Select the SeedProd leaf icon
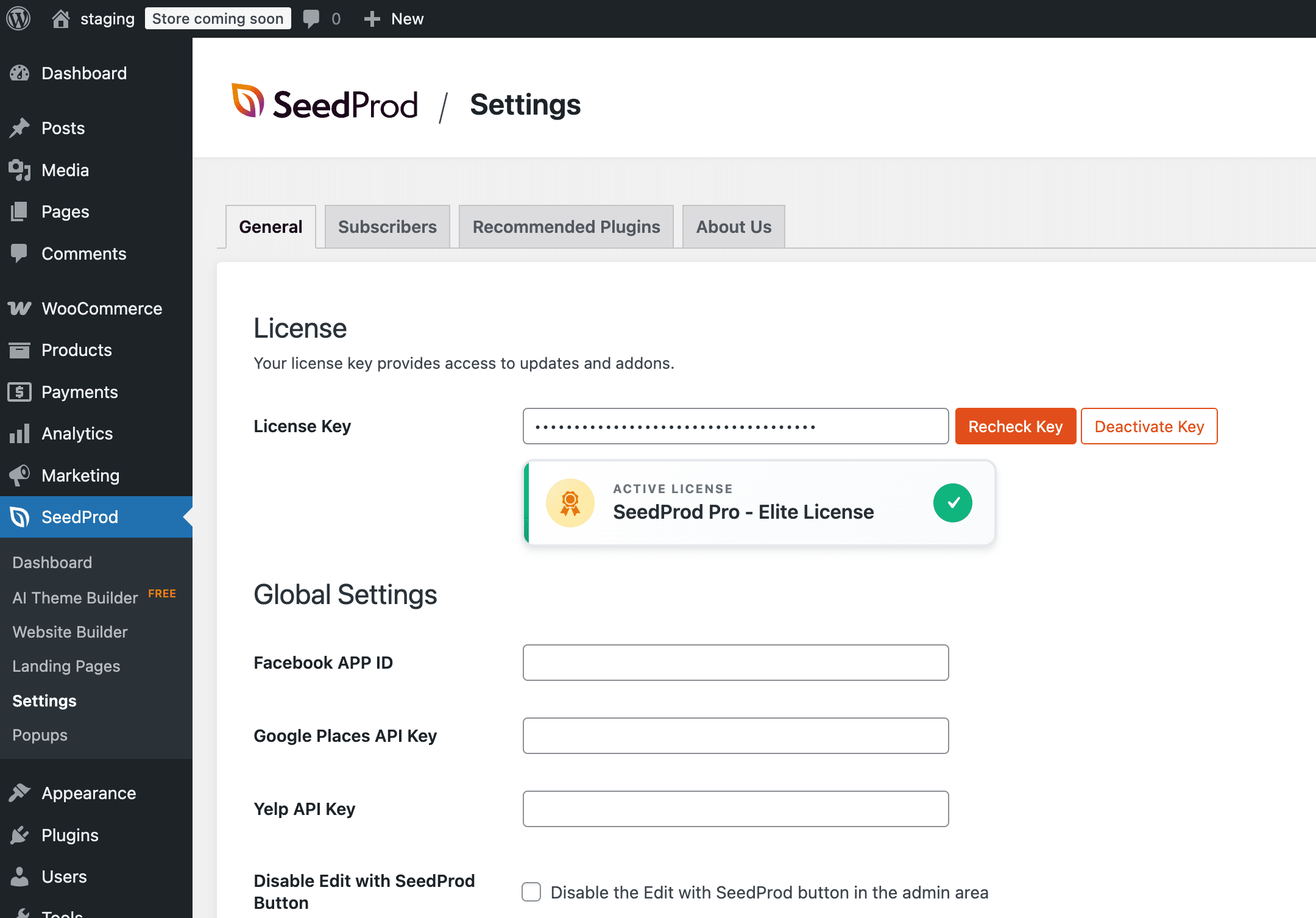Screen dimensions: 1316x918 point(20,517)
